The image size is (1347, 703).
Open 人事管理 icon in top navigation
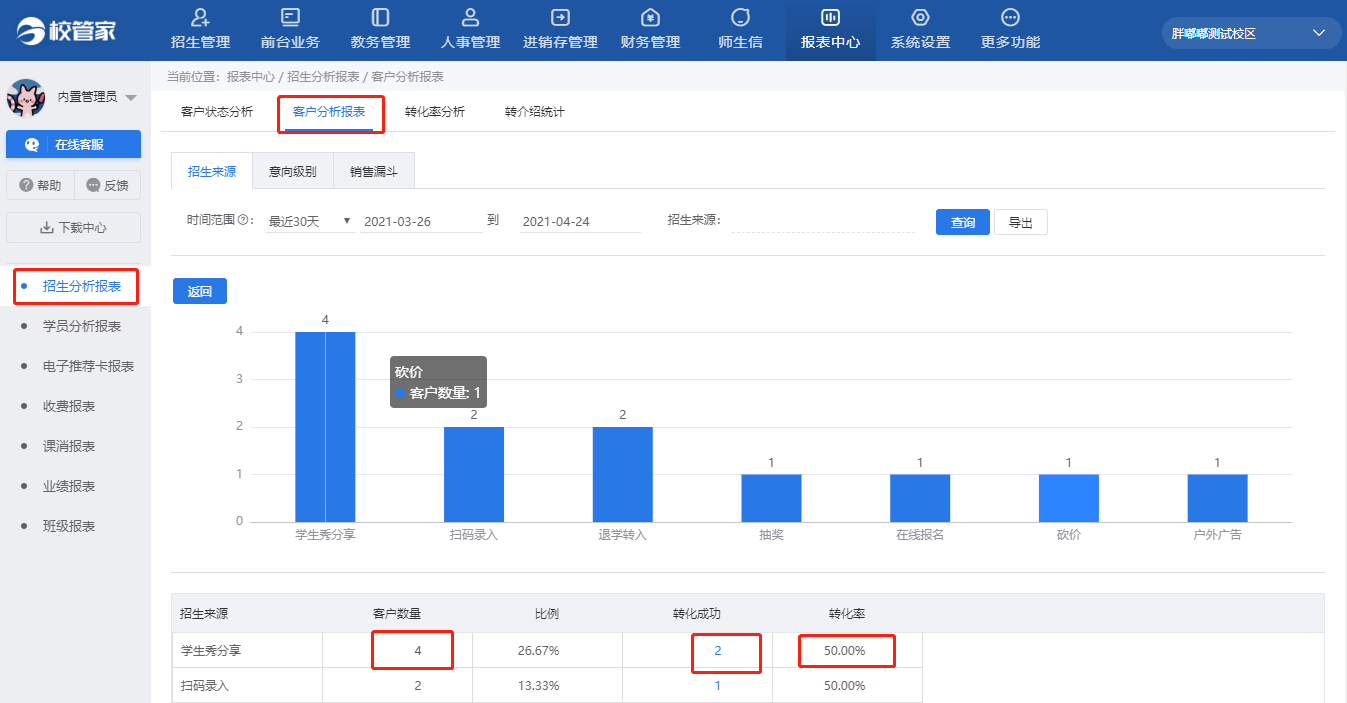pos(470,17)
